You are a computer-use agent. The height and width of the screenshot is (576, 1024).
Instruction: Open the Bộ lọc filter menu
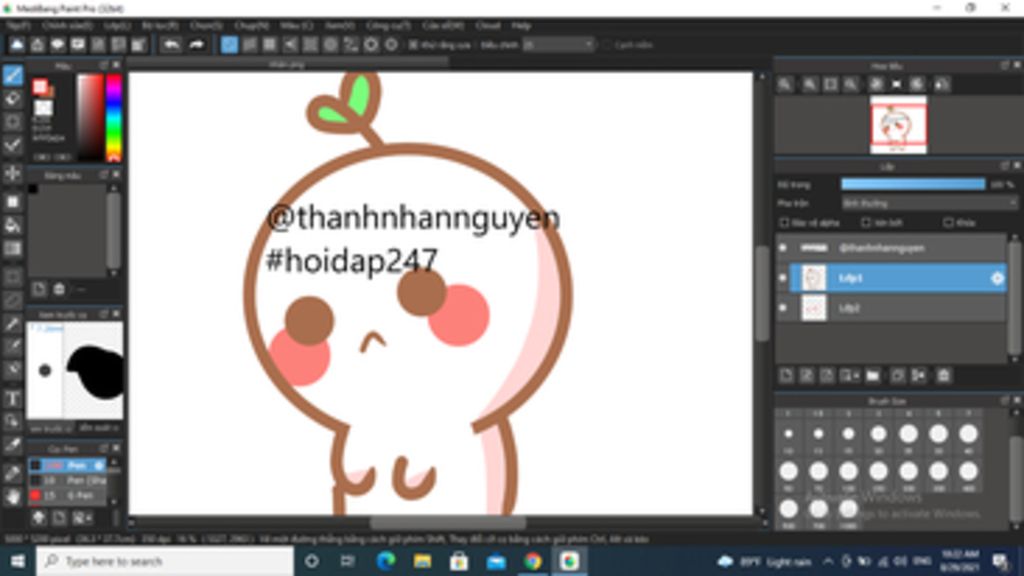(x=160, y=25)
